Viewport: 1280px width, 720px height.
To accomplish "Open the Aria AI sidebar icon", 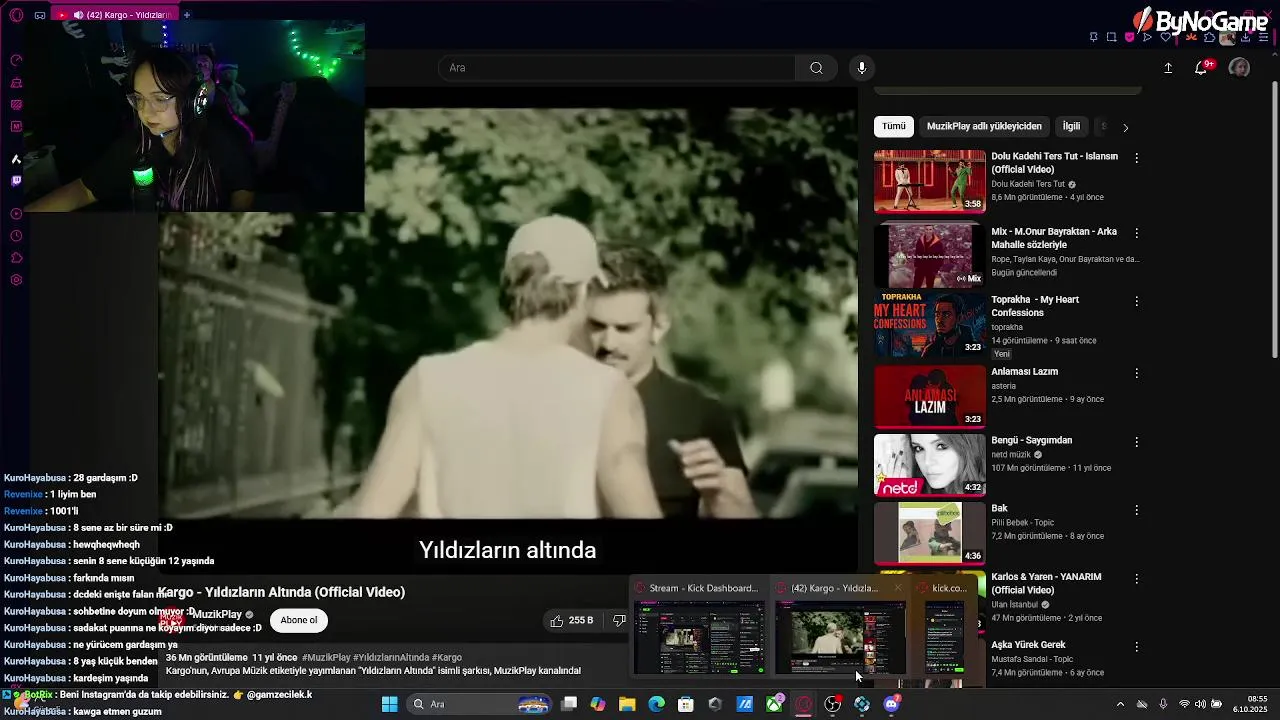I will pos(16,159).
